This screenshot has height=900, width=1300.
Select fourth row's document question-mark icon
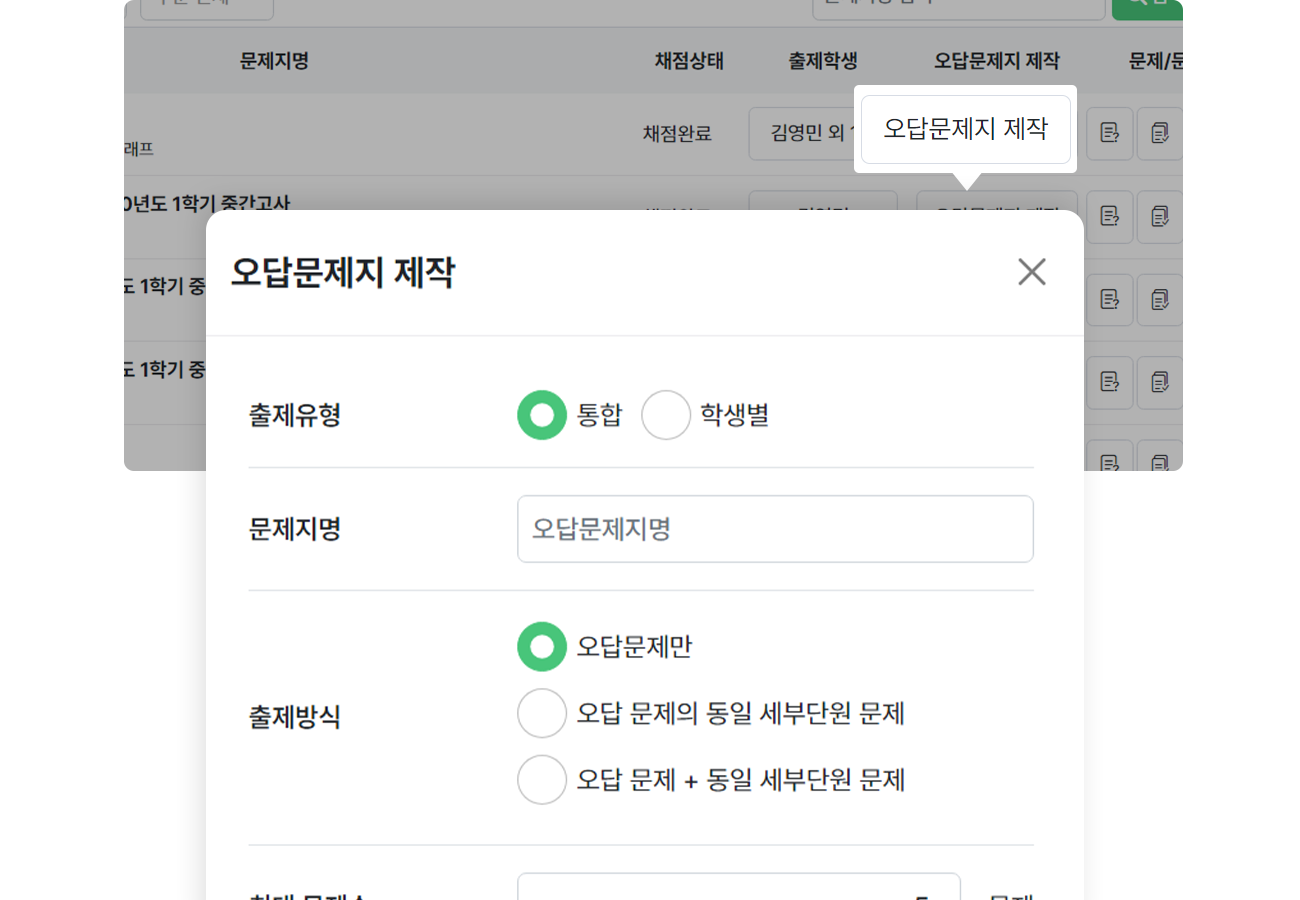(x=1109, y=382)
